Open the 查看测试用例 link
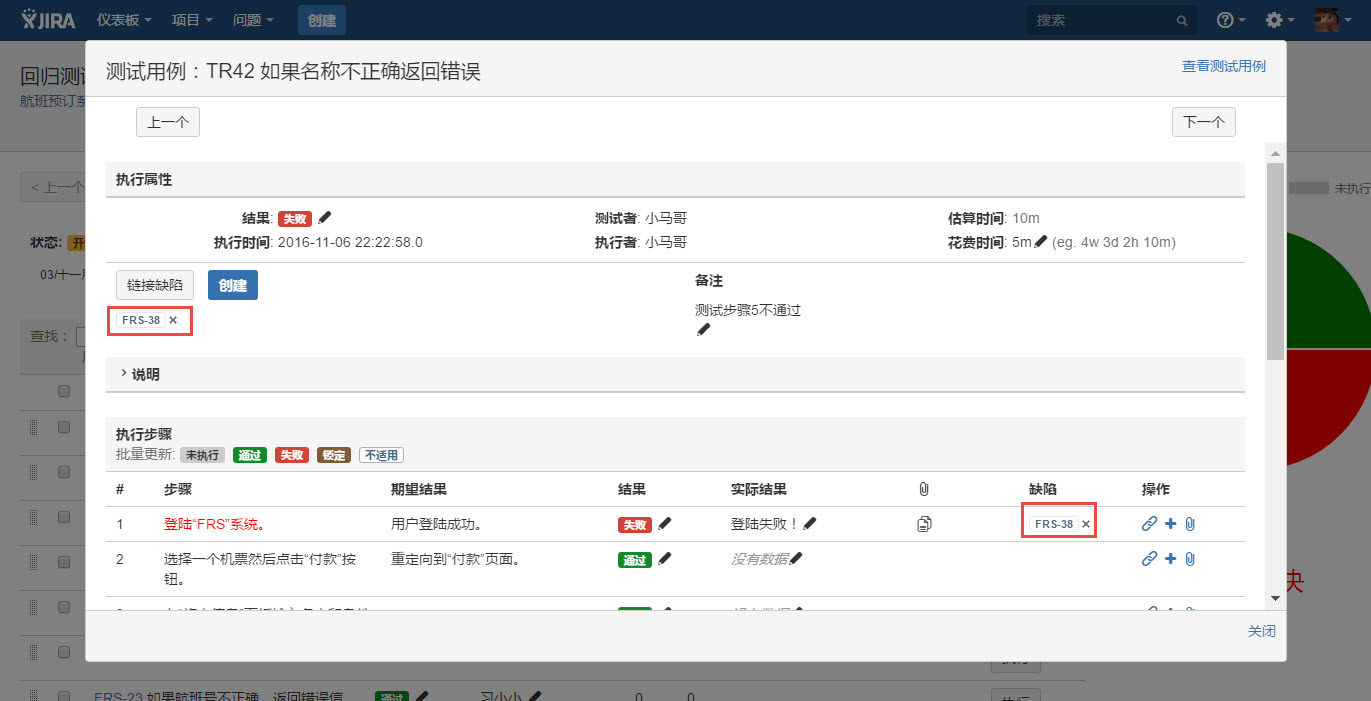Screen dimensions: 1371x701 pyautogui.click(x=1224, y=66)
